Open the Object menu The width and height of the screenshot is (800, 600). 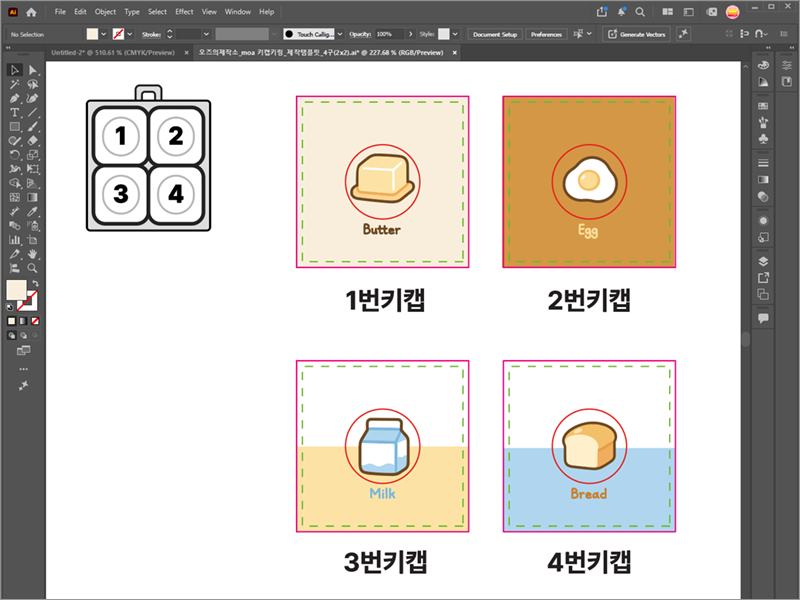coord(105,12)
